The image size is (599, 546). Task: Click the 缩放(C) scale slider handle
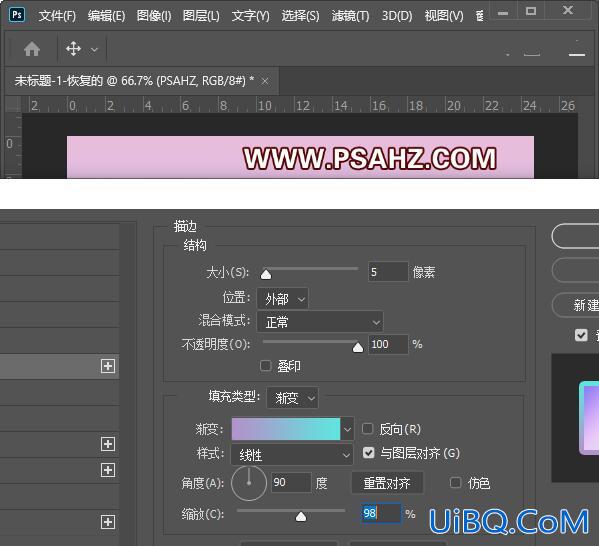[x=301, y=517]
